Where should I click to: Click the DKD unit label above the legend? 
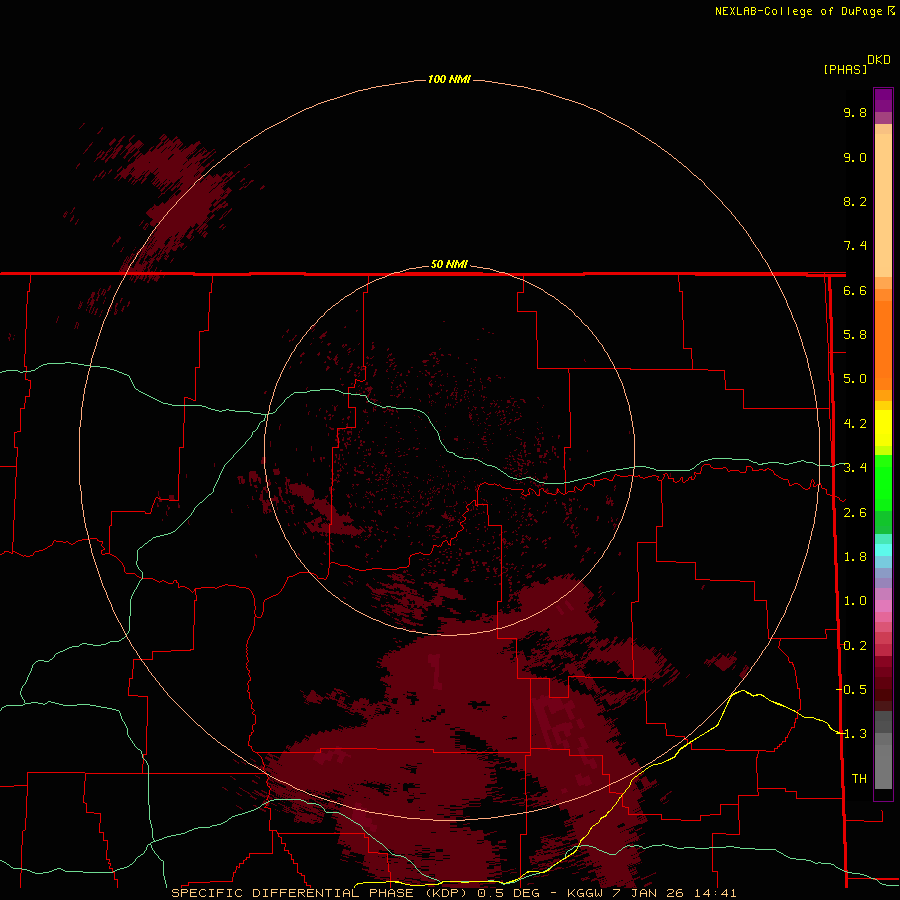tap(878, 60)
